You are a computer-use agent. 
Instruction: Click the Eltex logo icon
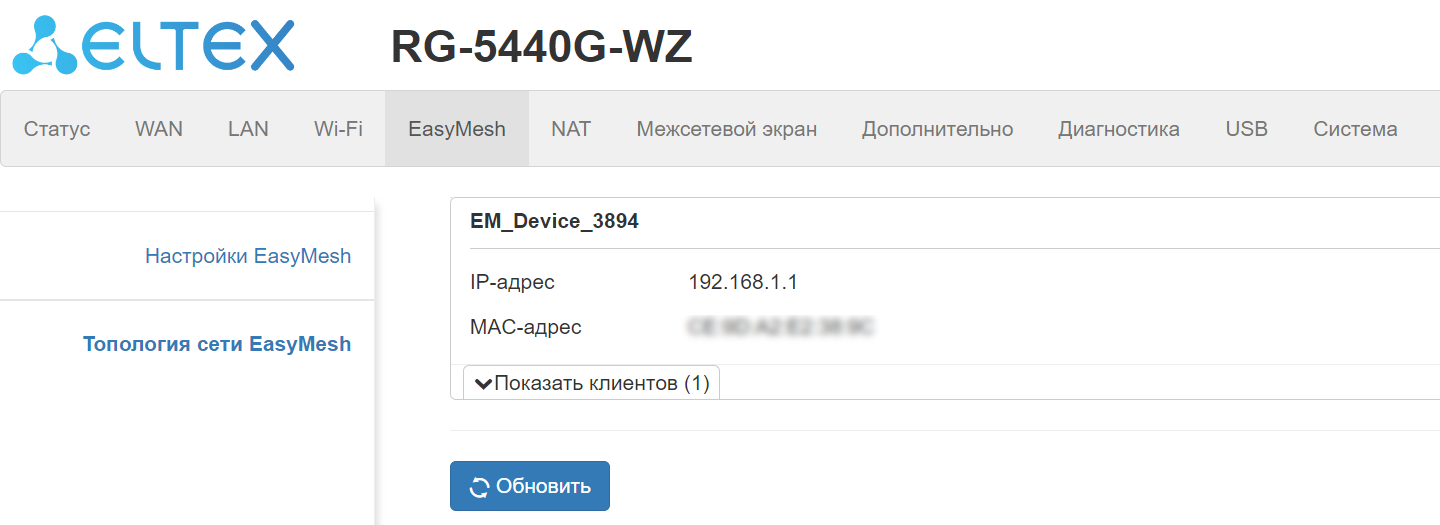(45, 46)
